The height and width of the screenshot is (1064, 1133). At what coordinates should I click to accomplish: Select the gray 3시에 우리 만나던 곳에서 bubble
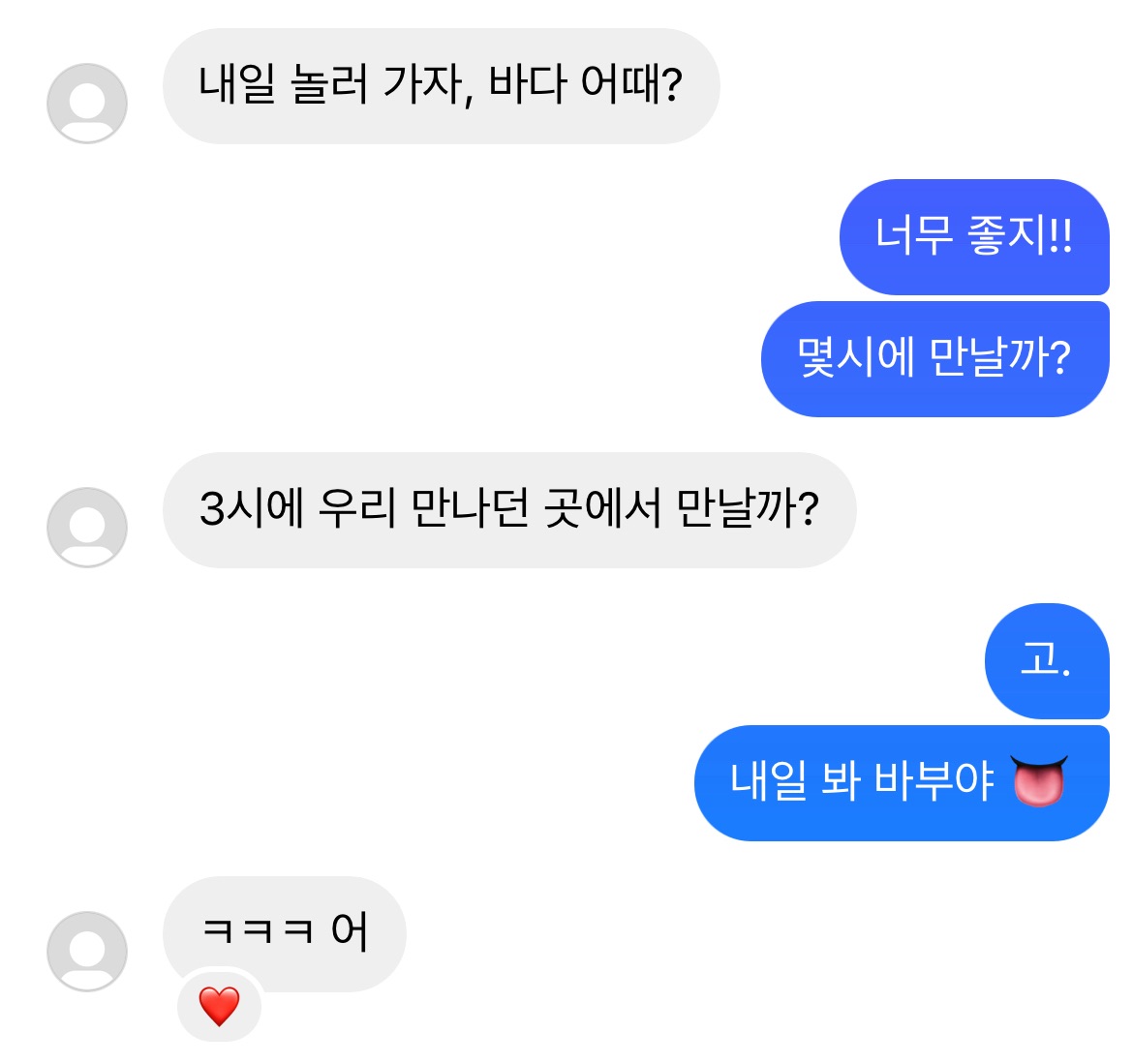pos(509,510)
